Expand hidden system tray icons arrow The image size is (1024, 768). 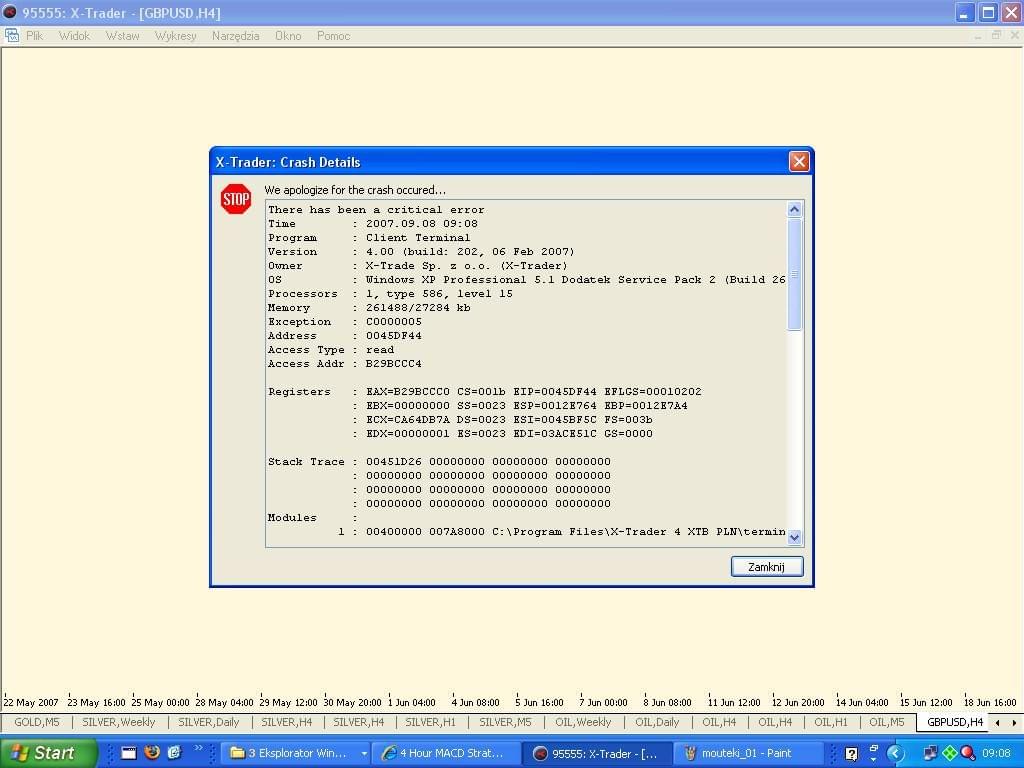click(895, 754)
